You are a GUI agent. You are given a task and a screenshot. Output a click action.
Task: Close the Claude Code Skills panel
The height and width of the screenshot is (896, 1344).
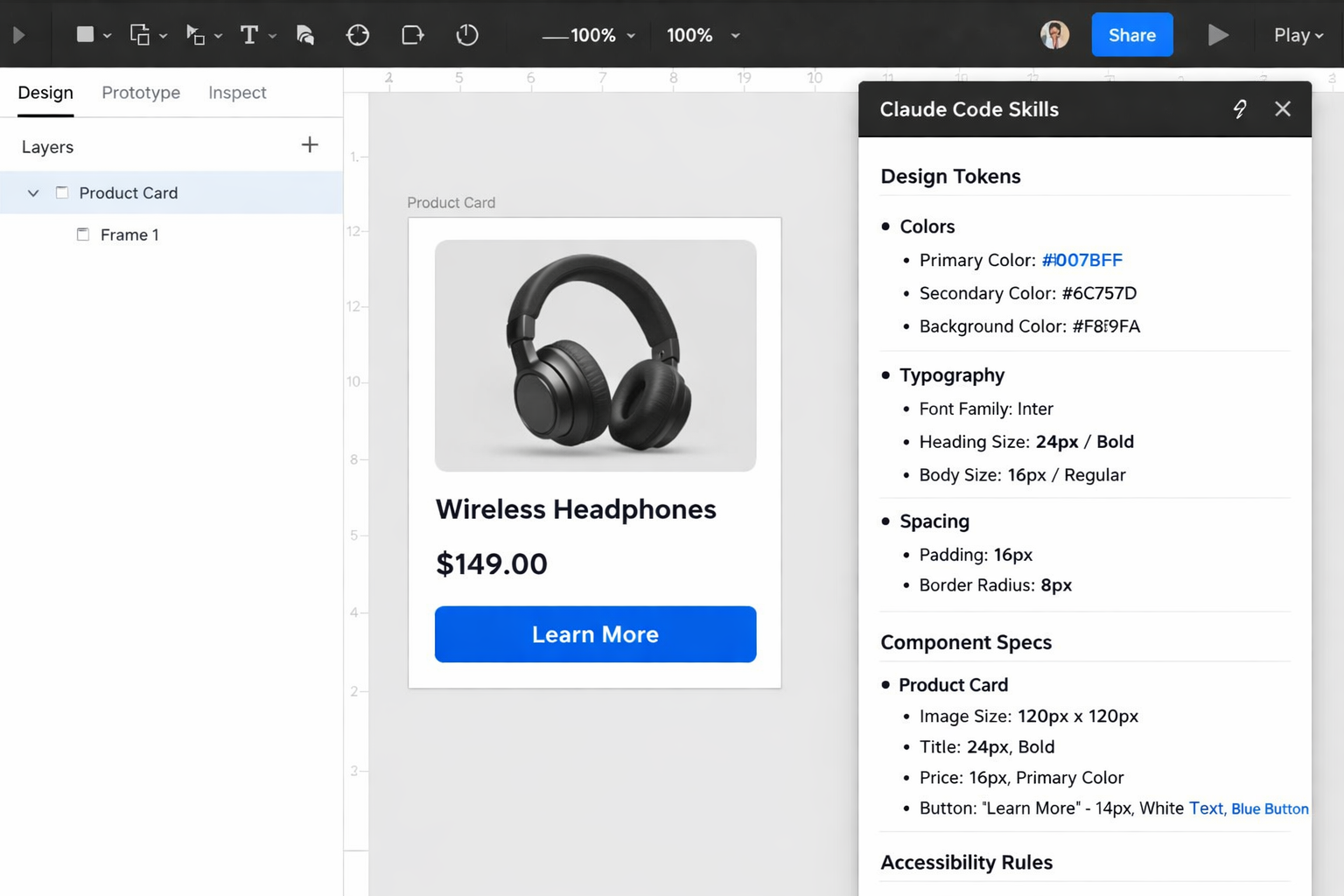tap(1283, 108)
